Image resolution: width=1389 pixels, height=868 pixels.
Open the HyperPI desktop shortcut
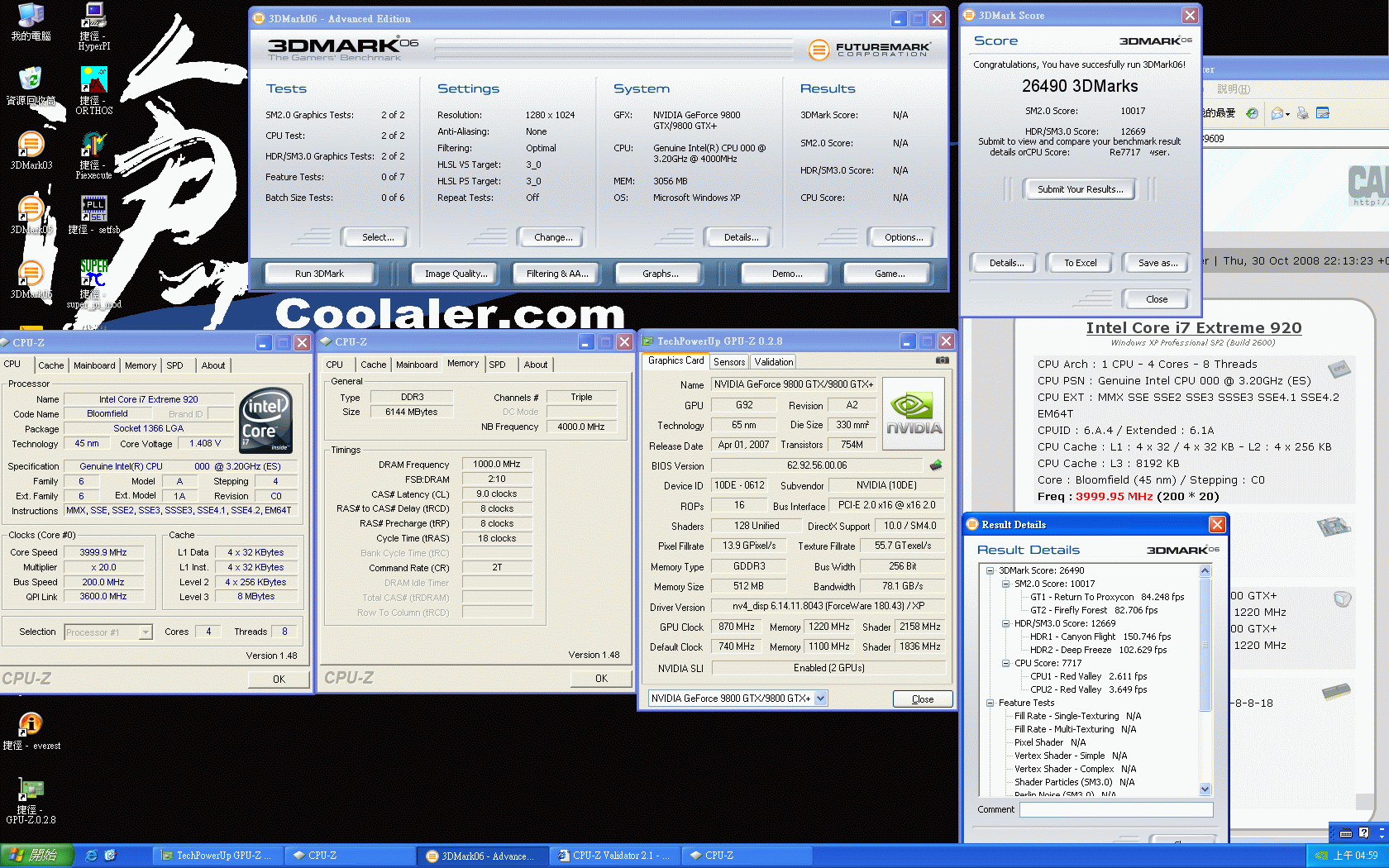click(x=94, y=27)
